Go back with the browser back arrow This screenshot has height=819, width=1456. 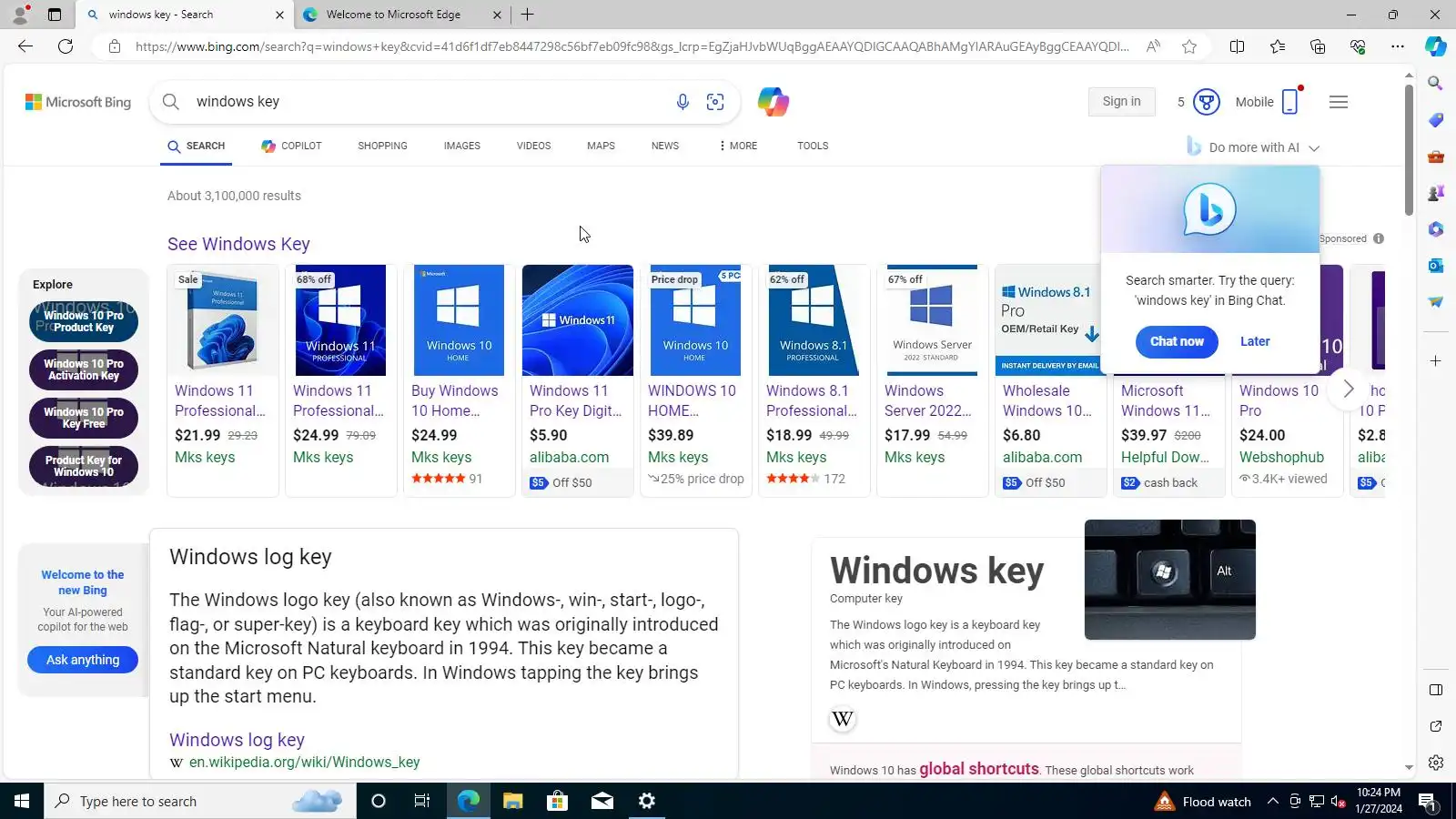click(25, 46)
